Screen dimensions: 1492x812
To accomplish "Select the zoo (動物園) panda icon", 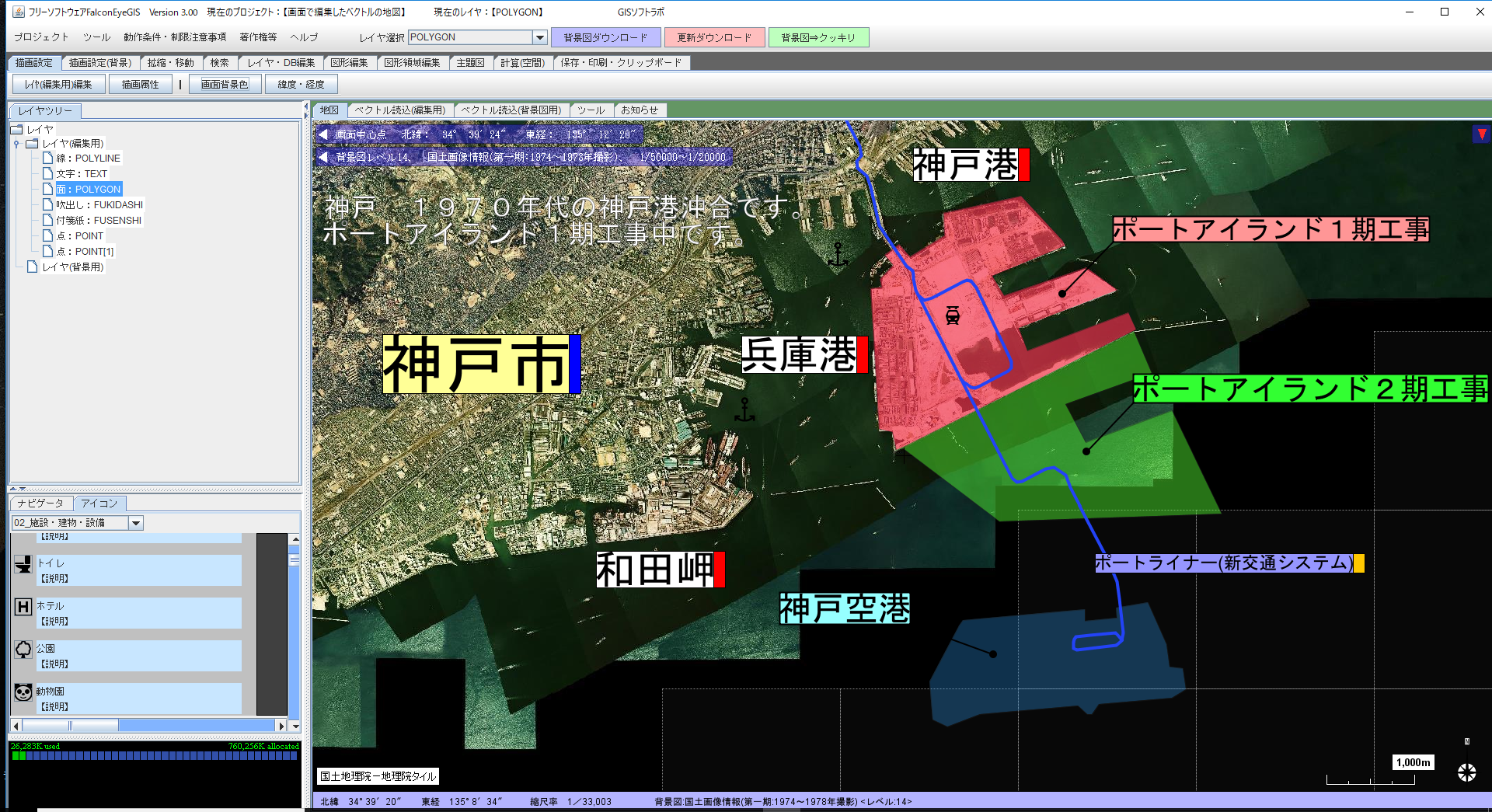I will pos(23,692).
